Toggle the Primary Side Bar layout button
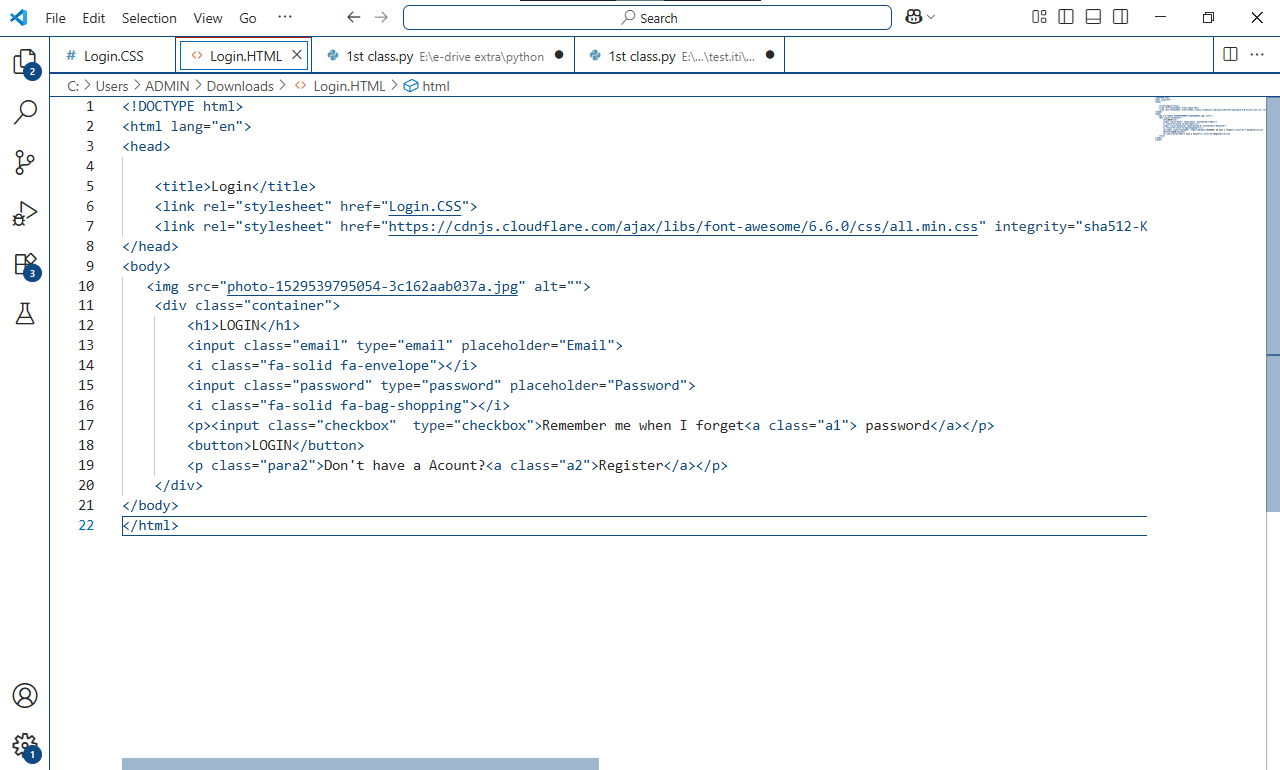The height and width of the screenshot is (770, 1280). coord(1066,17)
